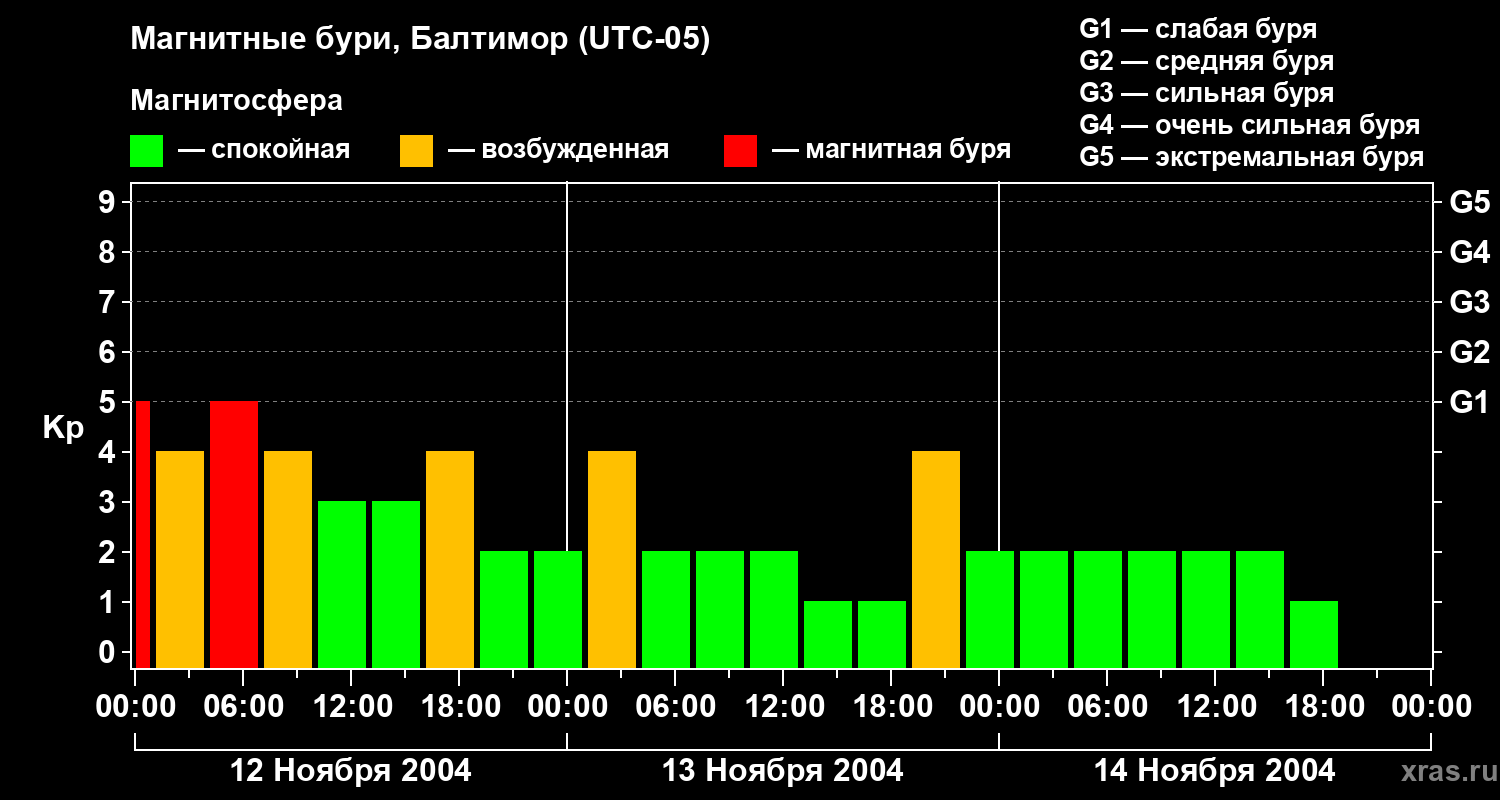This screenshot has width=1500, height=800.
Task: Click the 18:00 time label above 13 Ноября
Action: [891, 707]
